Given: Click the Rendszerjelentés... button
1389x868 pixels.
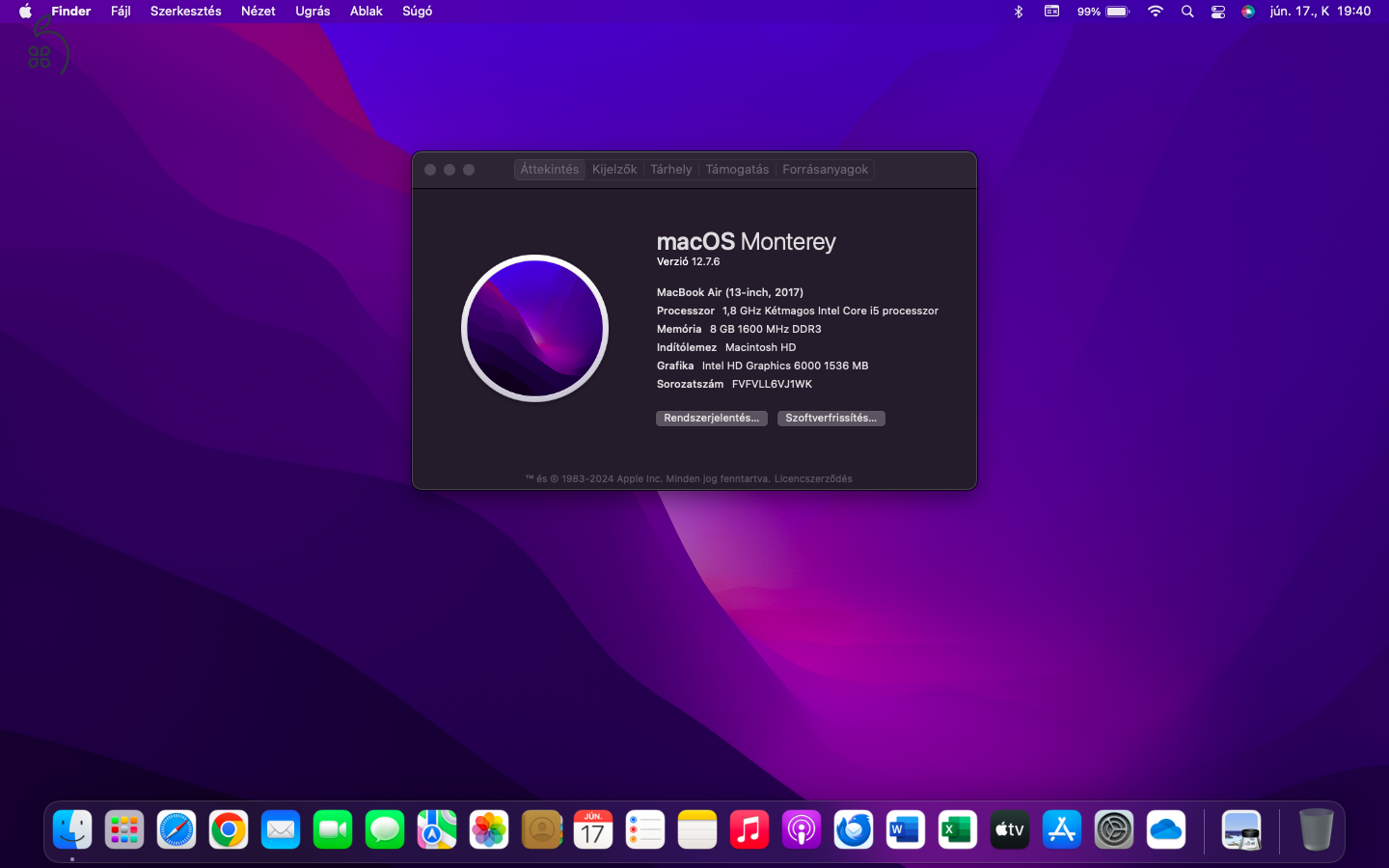Looking at the screenshot, I should (712, 419).
